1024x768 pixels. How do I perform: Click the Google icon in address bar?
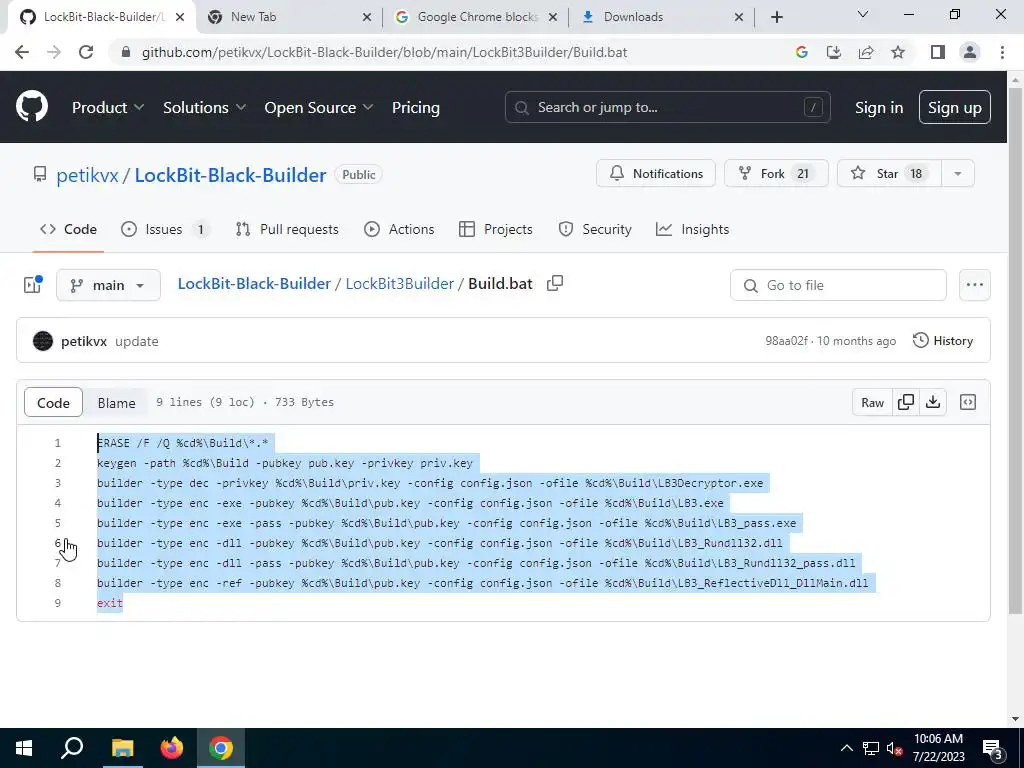(x=802, y=52)
